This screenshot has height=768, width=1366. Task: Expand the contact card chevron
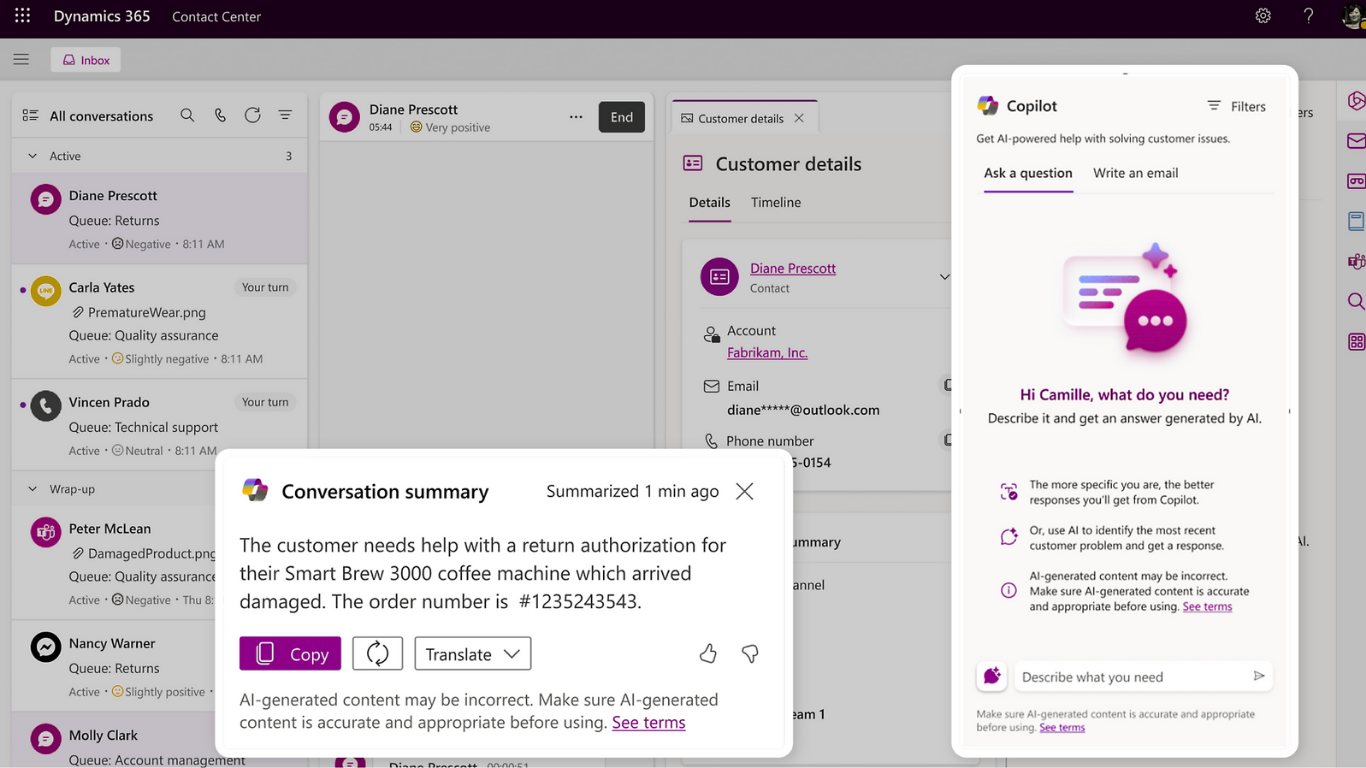pos(944,277)
